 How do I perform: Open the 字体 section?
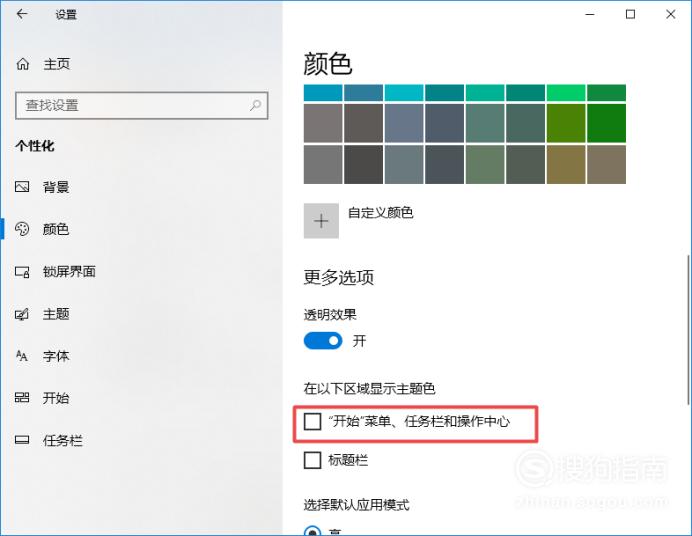coord(56,356)
